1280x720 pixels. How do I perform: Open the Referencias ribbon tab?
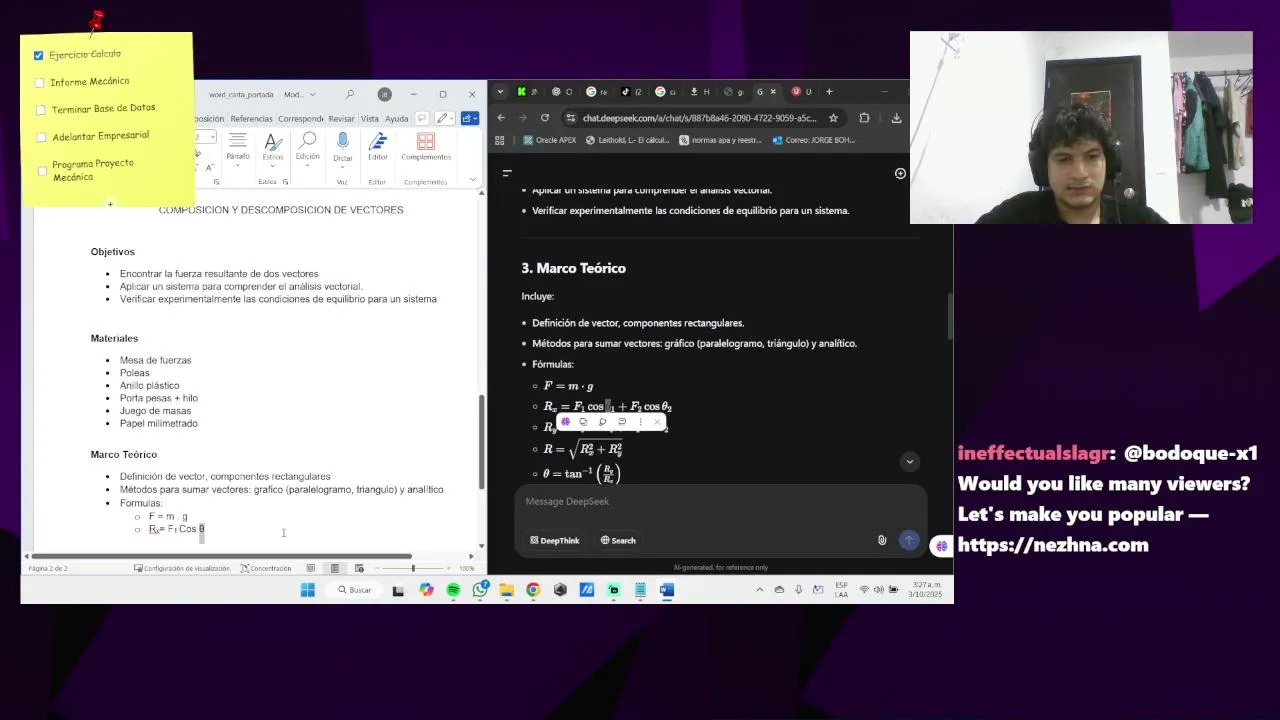click(251, 119)
